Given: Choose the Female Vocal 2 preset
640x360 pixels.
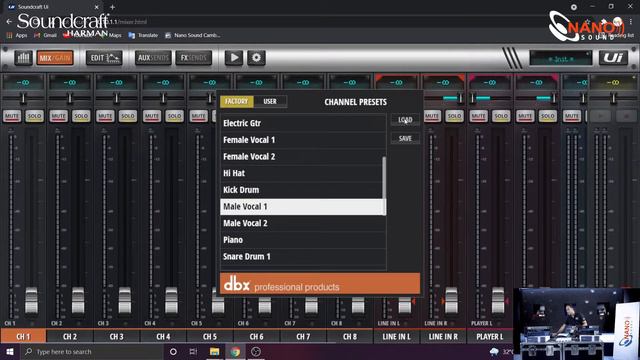Looking at the screenshot, I should [x=303, y=156].
